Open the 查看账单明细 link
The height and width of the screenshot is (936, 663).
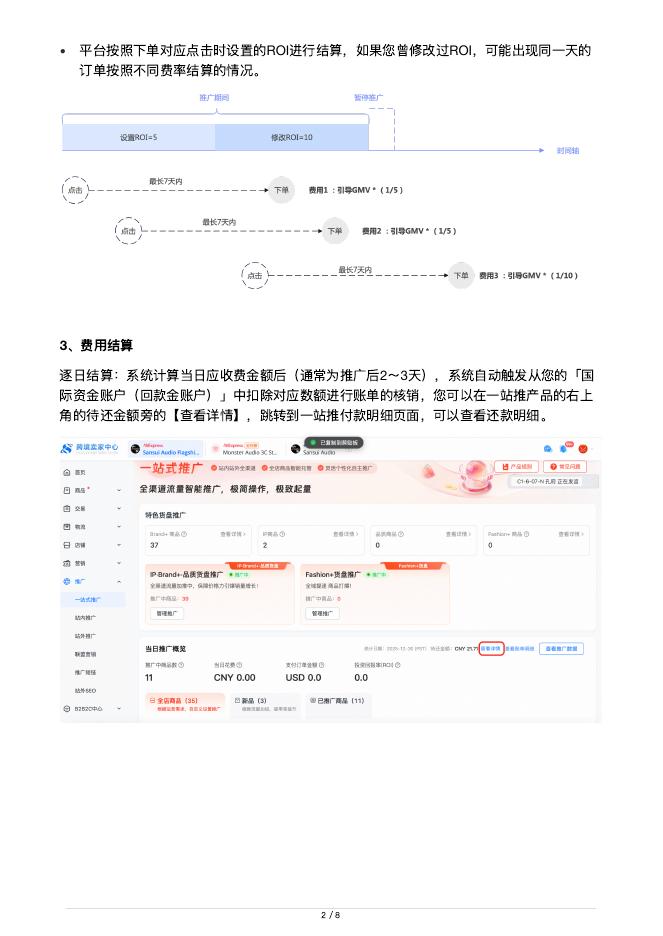(520, 649)
